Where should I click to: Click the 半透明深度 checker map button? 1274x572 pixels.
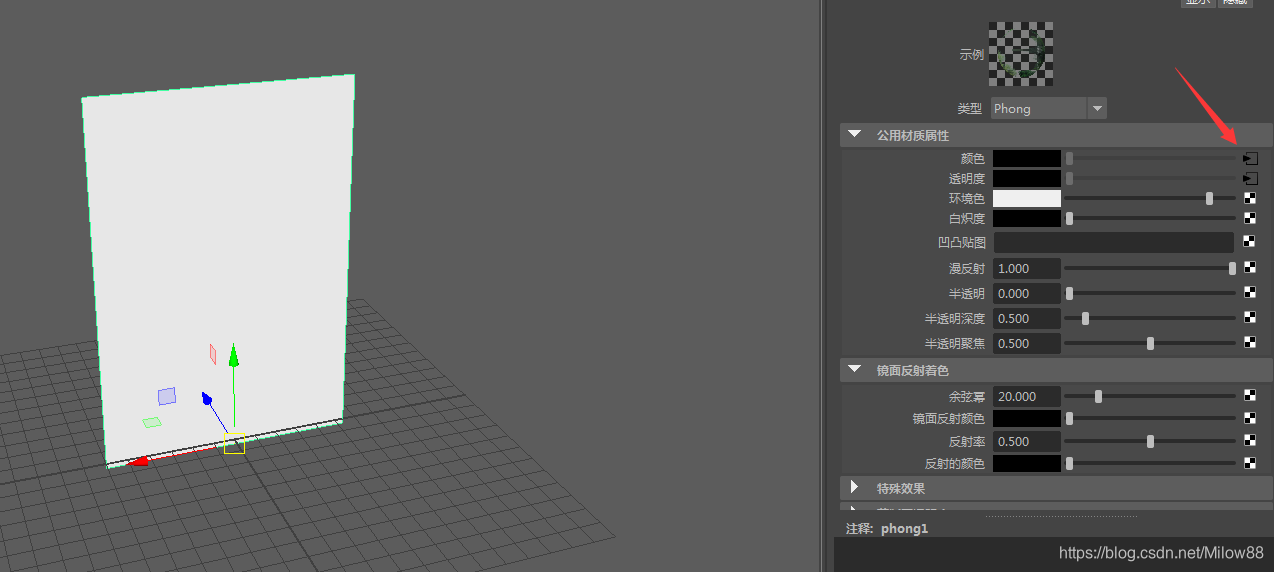(1250, 318)
